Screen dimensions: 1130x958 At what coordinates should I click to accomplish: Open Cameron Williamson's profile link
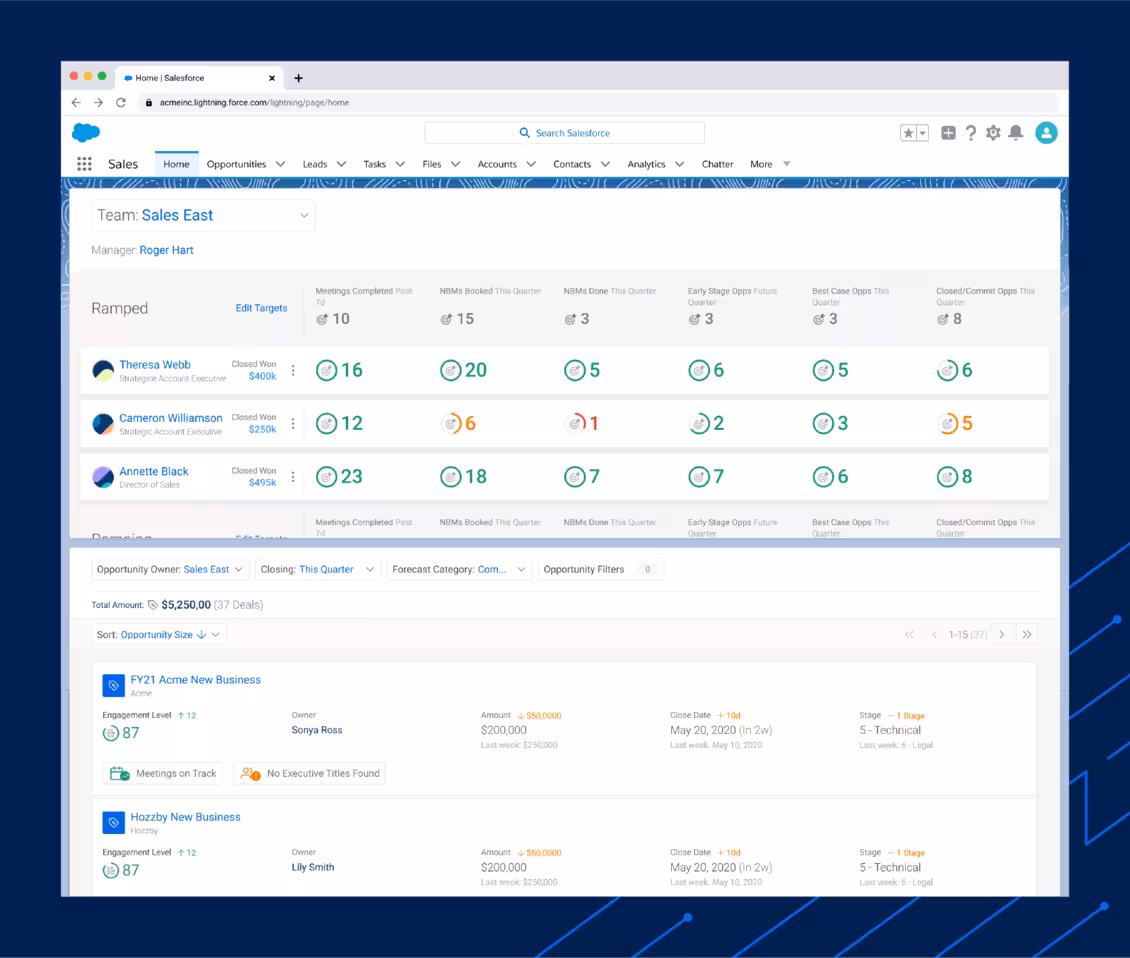click(x=171, y=418)
